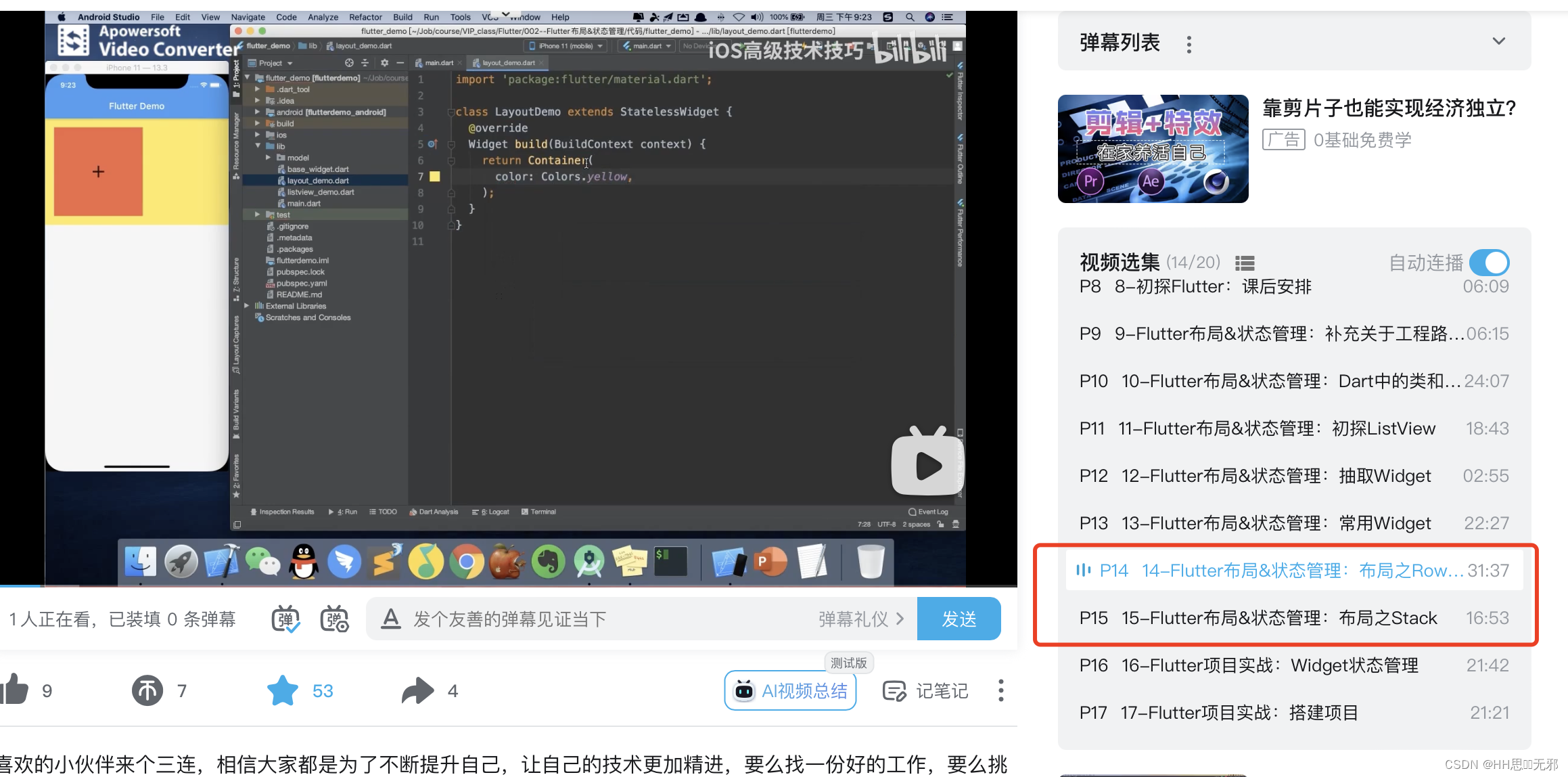Open more options beside 记笔记
The width and height of the screenshot is (1568, 777).
(x=1000, y=690)
